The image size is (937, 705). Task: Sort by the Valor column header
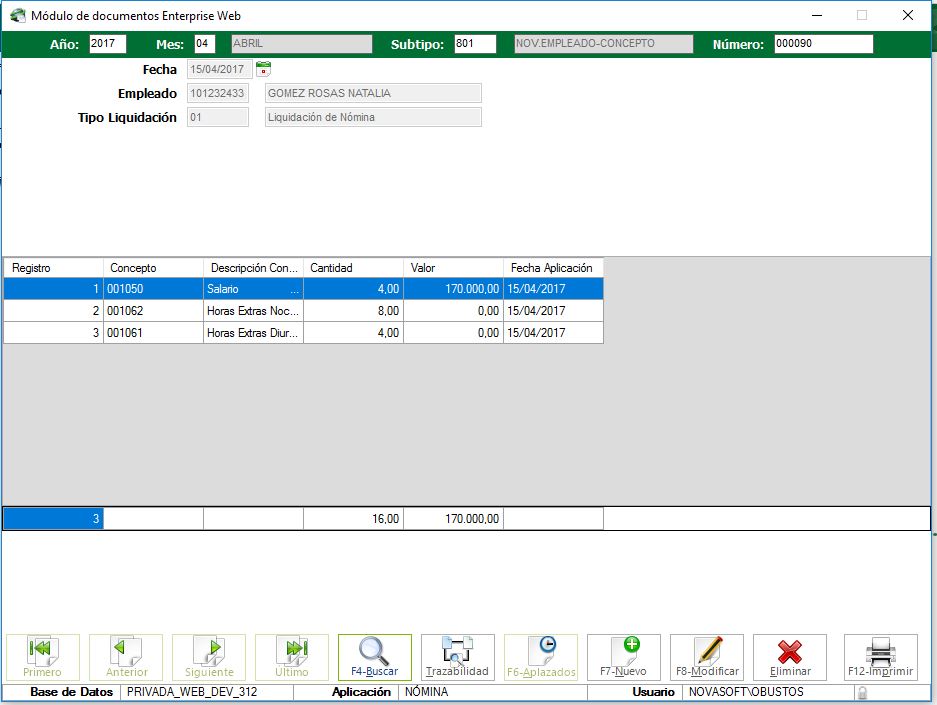click(453, 268)
